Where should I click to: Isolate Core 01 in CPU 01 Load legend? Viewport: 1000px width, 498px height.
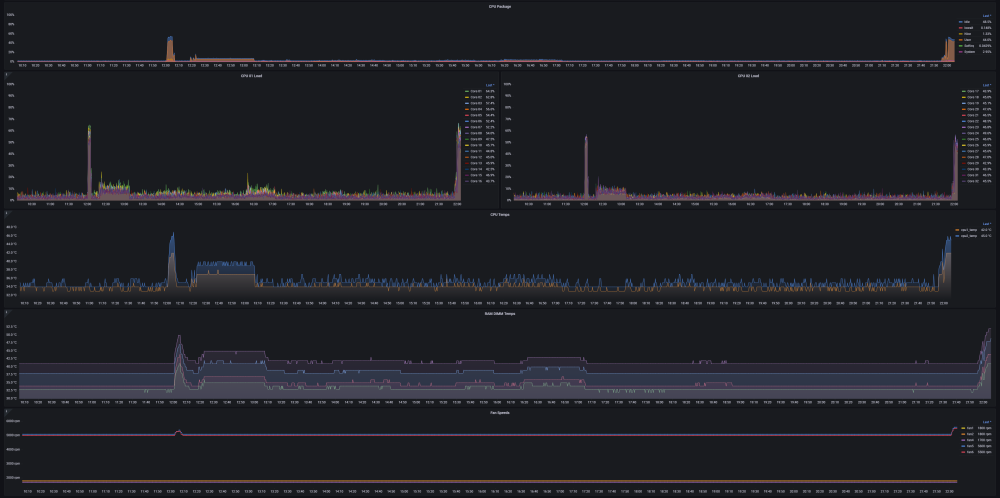476,91
